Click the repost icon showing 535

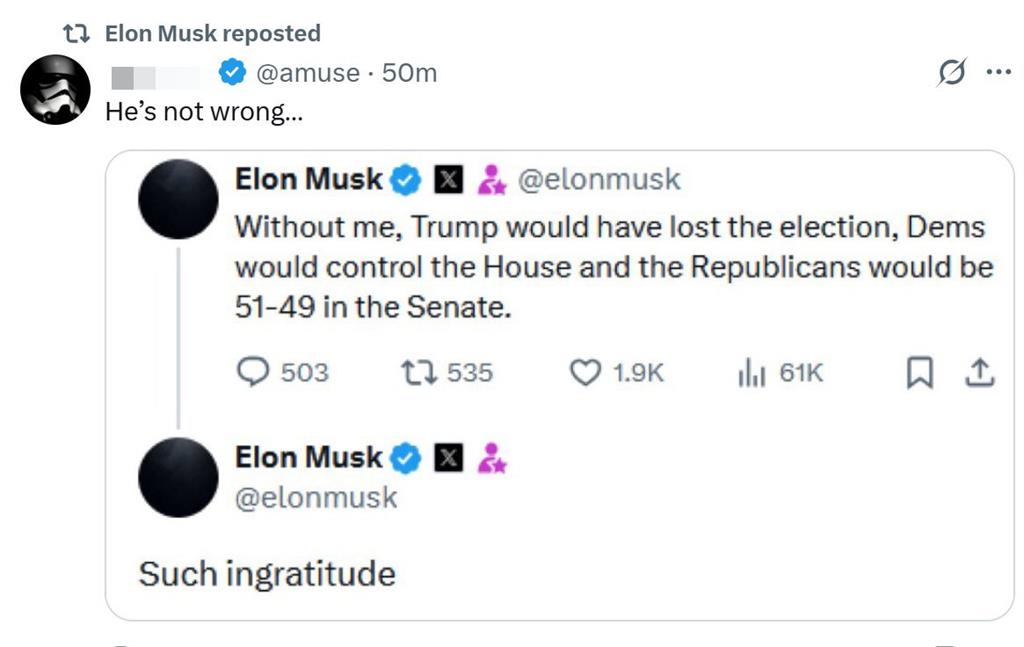tap(419, 373)
